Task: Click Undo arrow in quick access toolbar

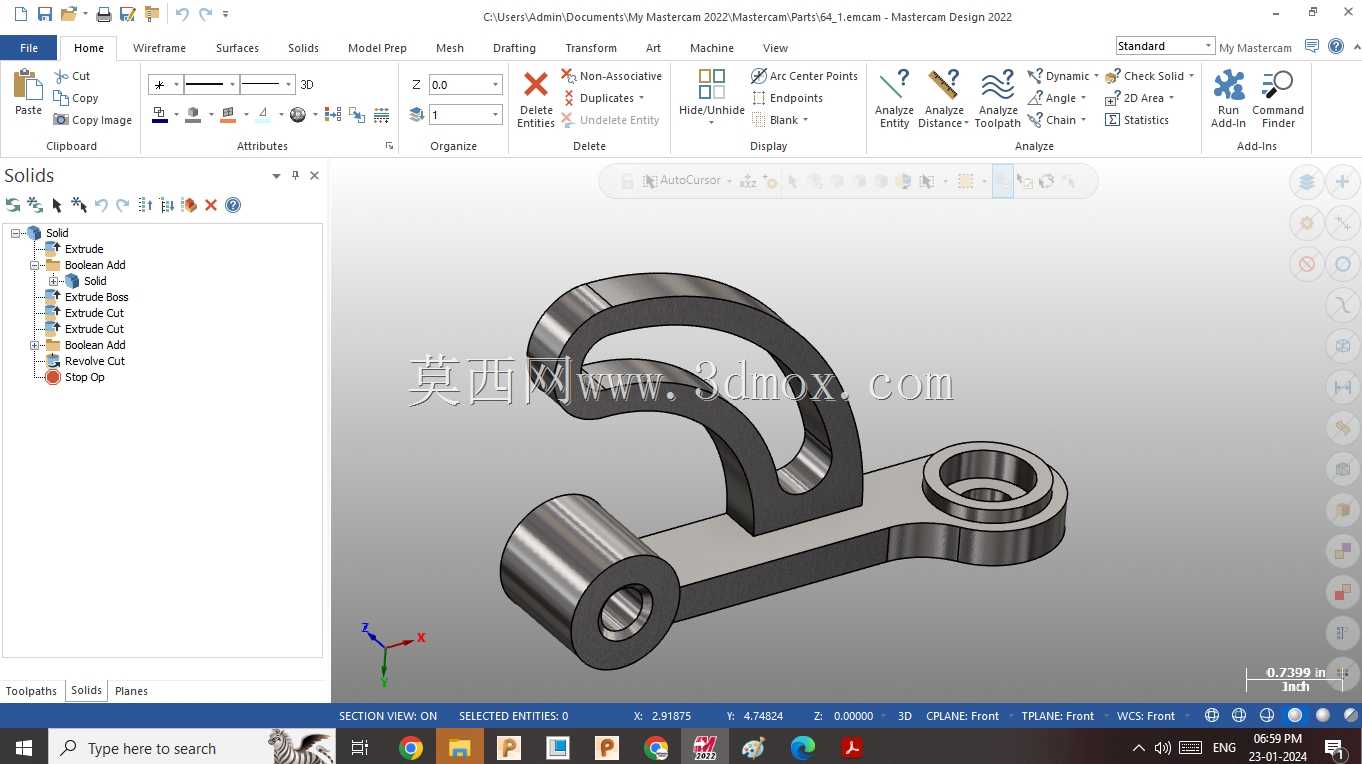Action: click(x=181, y=14)
